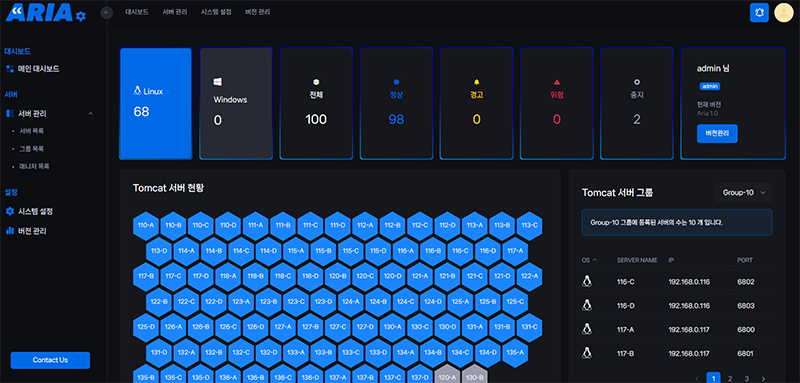This screenshot has width=800, height=383.
Task: Open the user avatar menu
Action: coord(784,13)
